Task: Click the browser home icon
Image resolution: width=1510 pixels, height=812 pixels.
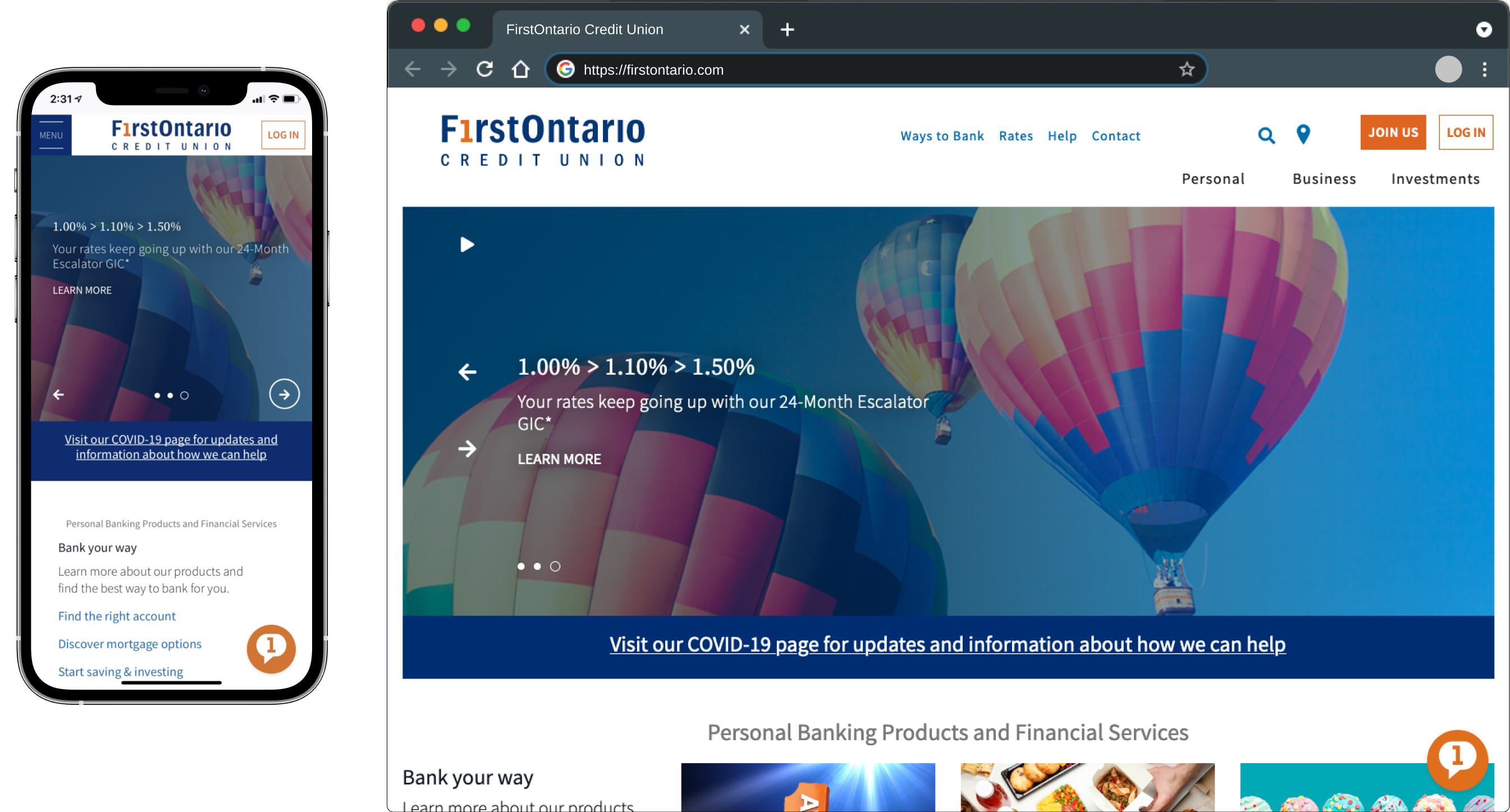Action: point(520,68)
